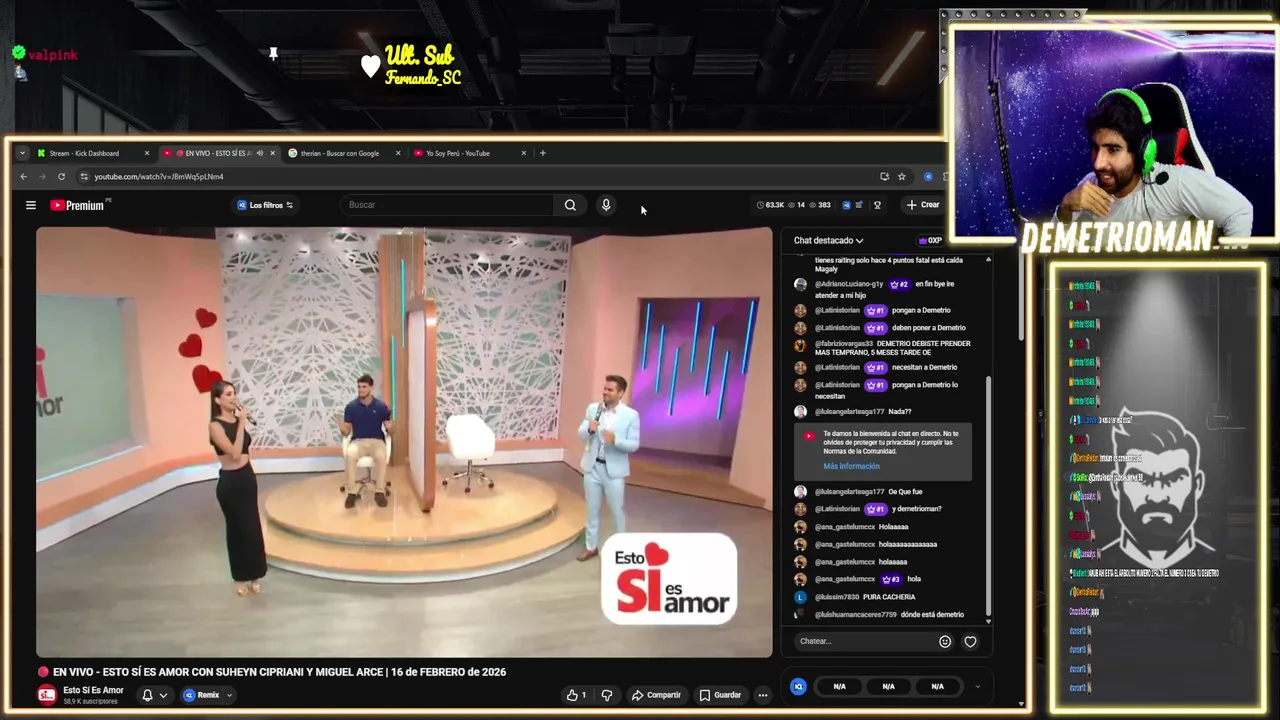
Task: Click the first N/A pill below chat
Action: coord(840,686)
